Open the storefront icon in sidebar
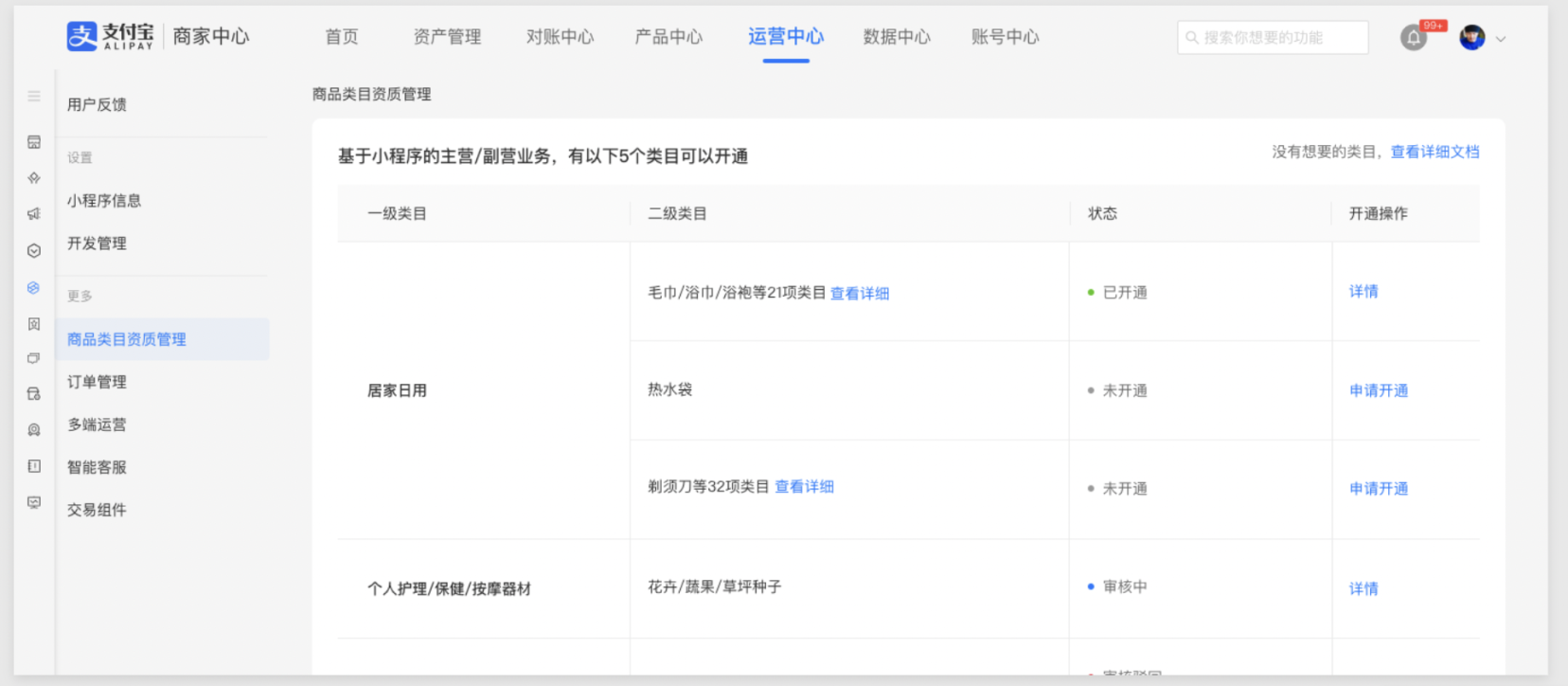 point(34,142)
